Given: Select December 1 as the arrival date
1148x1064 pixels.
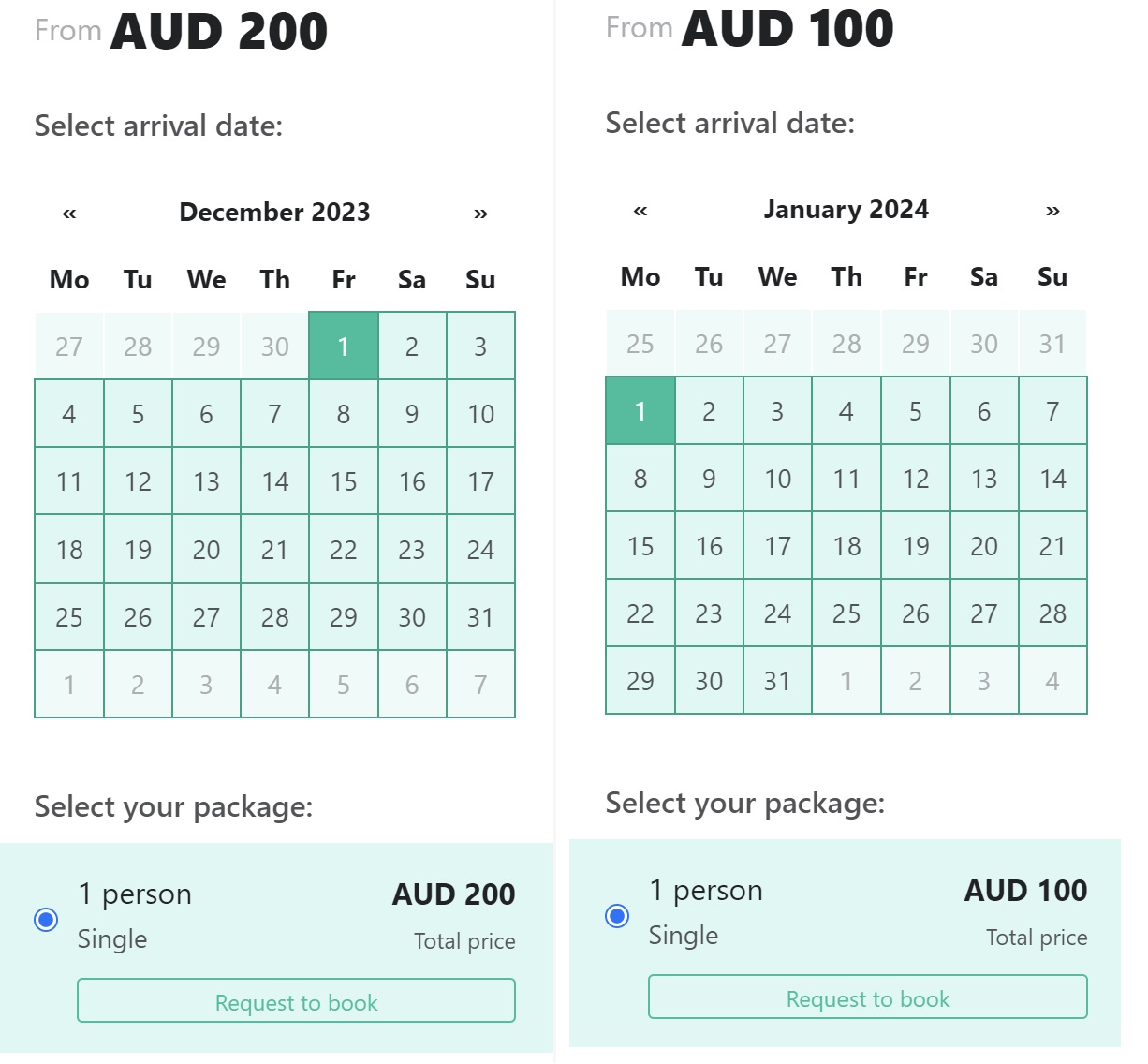Looking at the screenshot, I should [x=343, y=346].
